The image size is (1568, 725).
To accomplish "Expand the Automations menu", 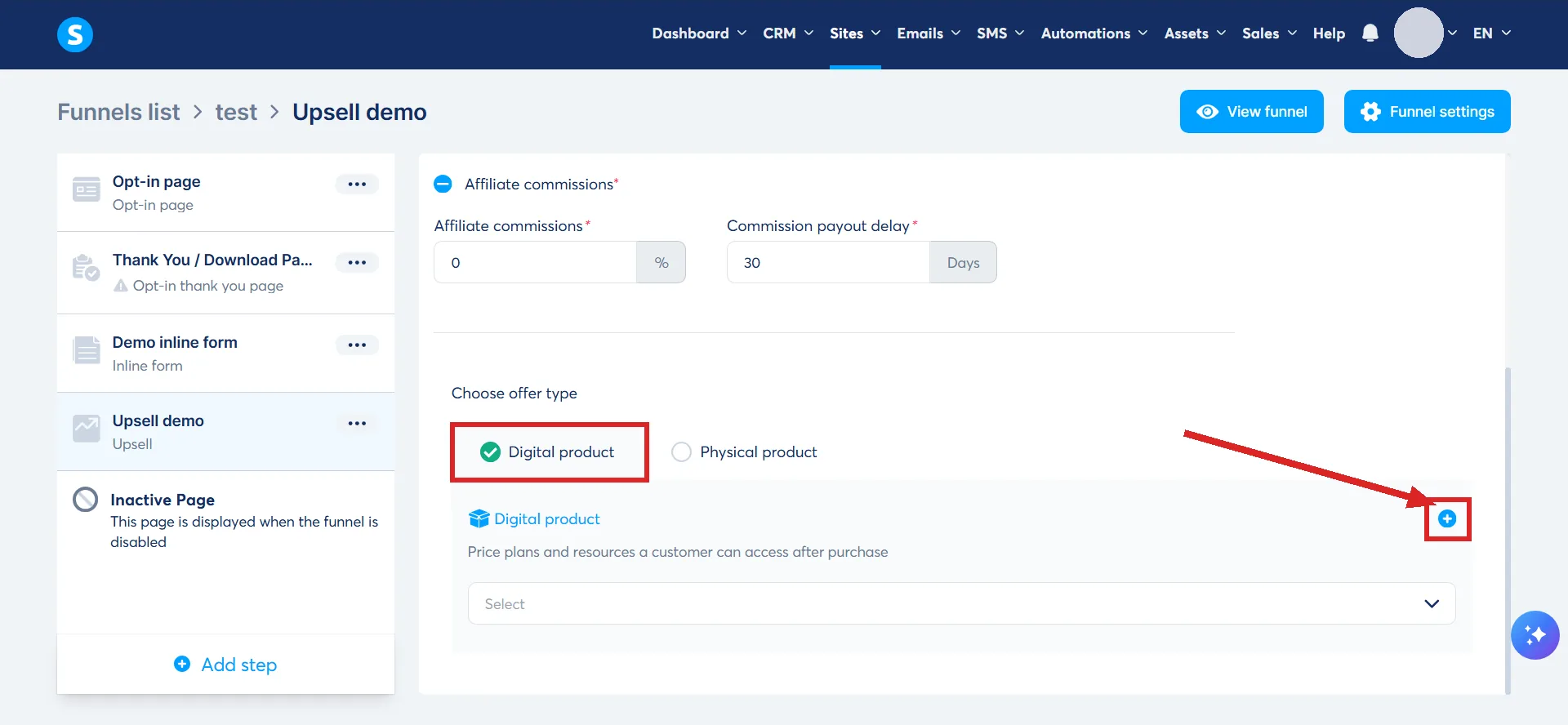I will [x=1094, y=33].
